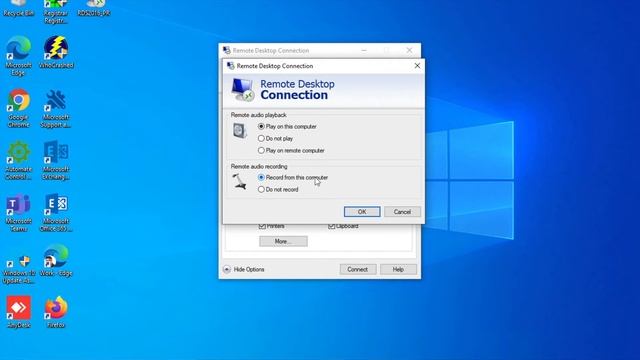Viewport: 640px width, 360px height.
Task: Click the More... button in background window
Action: tap(283, 241)
